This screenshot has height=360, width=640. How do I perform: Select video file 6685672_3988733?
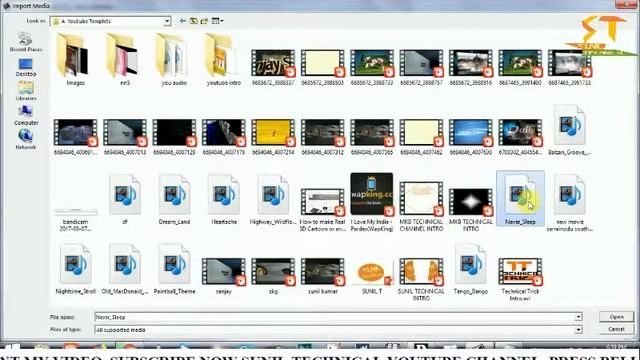click(372, 67)
